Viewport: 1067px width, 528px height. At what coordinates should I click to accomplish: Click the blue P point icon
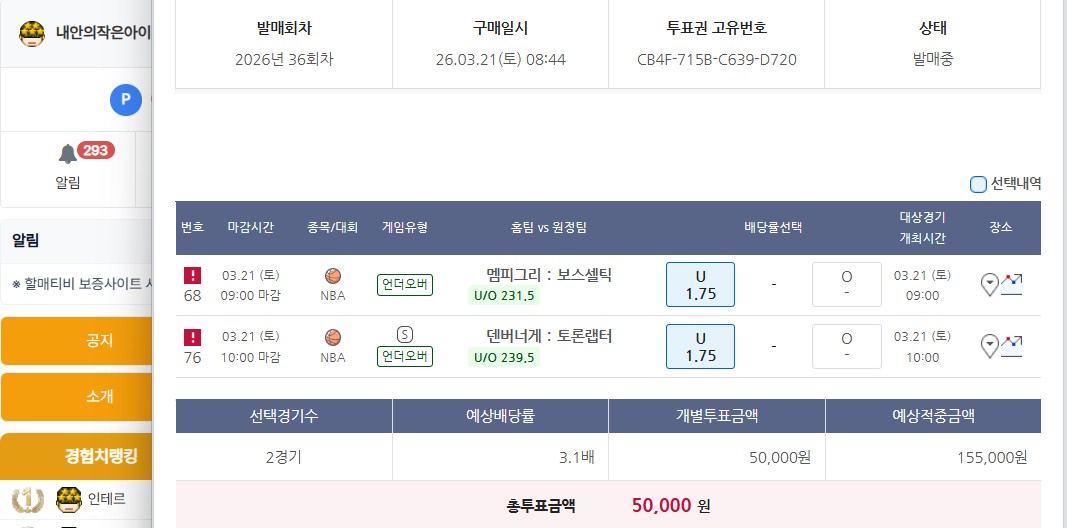(x=125, y=99)
